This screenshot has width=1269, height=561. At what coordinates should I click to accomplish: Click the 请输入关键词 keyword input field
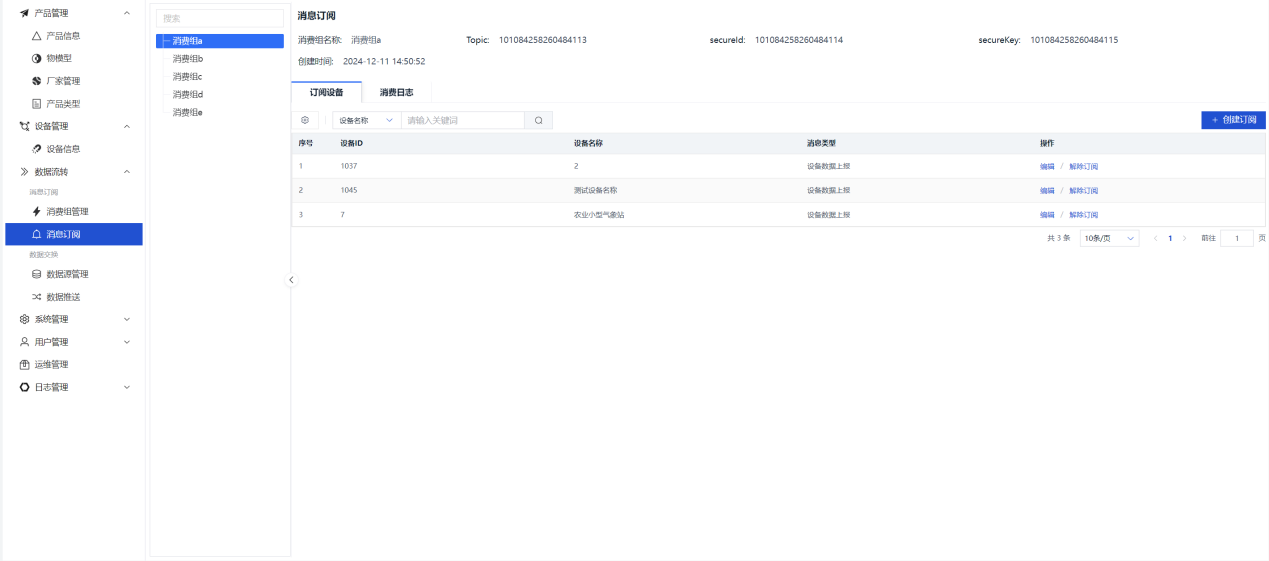click(462, 120)
